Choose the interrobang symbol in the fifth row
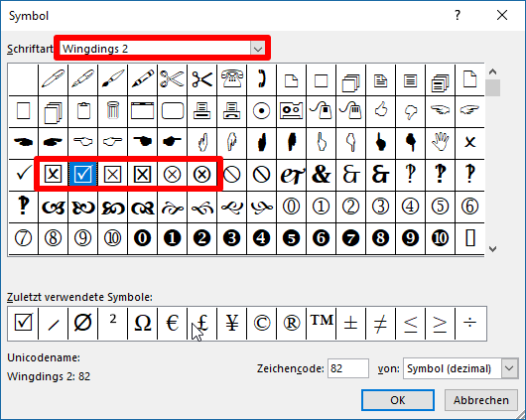Image resolution: width=526 pixels, height=420 pixels. coord(23,206)
